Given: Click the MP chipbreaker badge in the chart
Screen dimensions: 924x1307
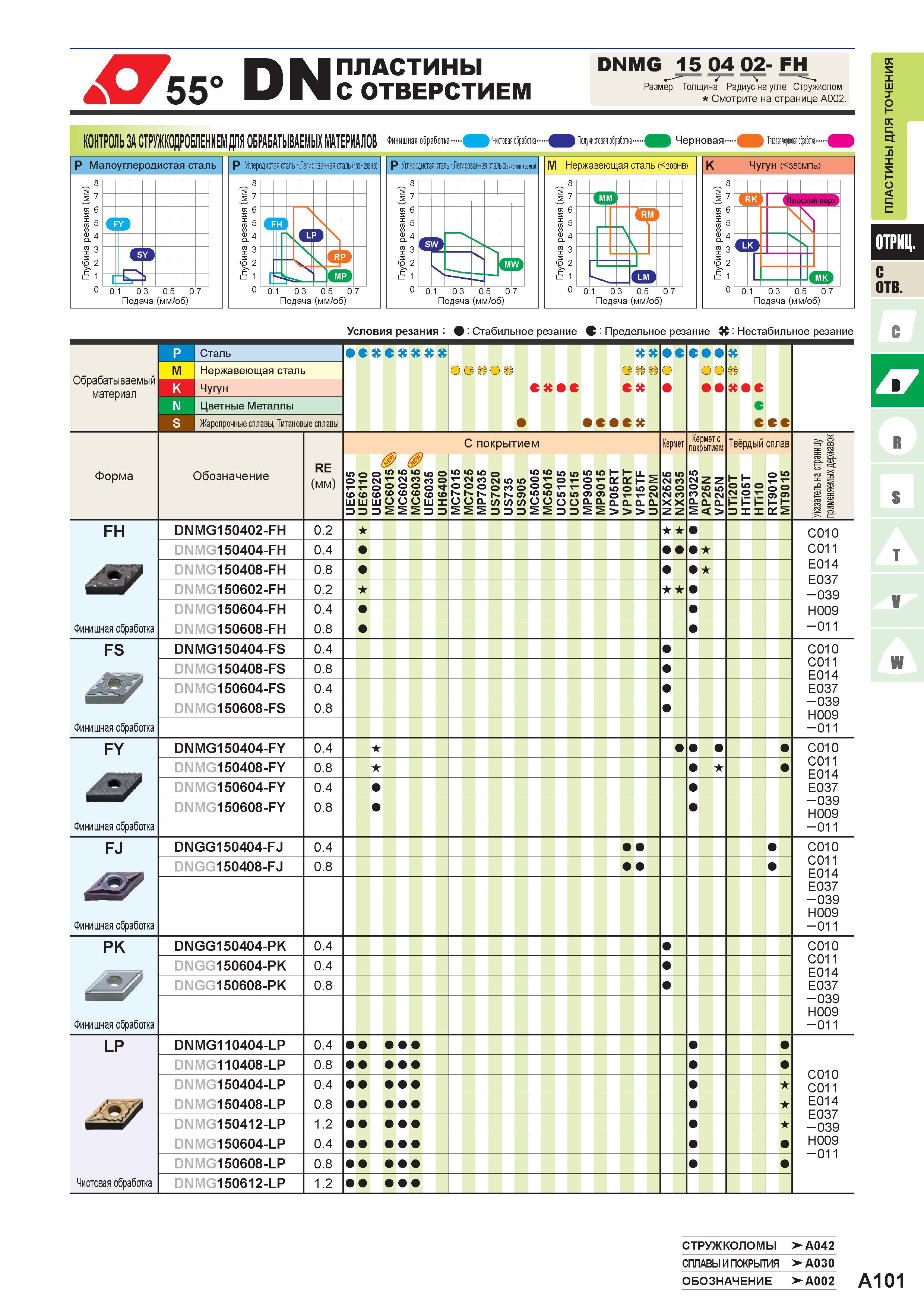Looking at the screenshot, I should pyautogui.click(x=341, y=276).
